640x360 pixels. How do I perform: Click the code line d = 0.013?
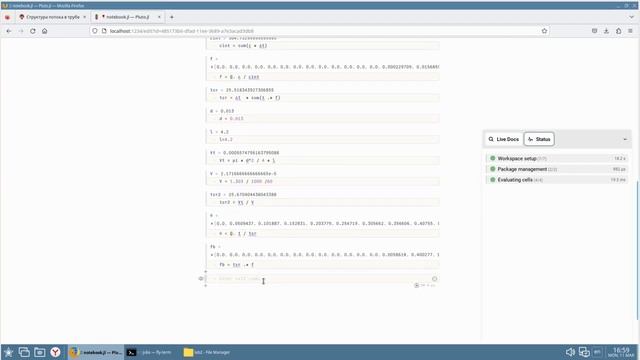[x=231, y=119]
